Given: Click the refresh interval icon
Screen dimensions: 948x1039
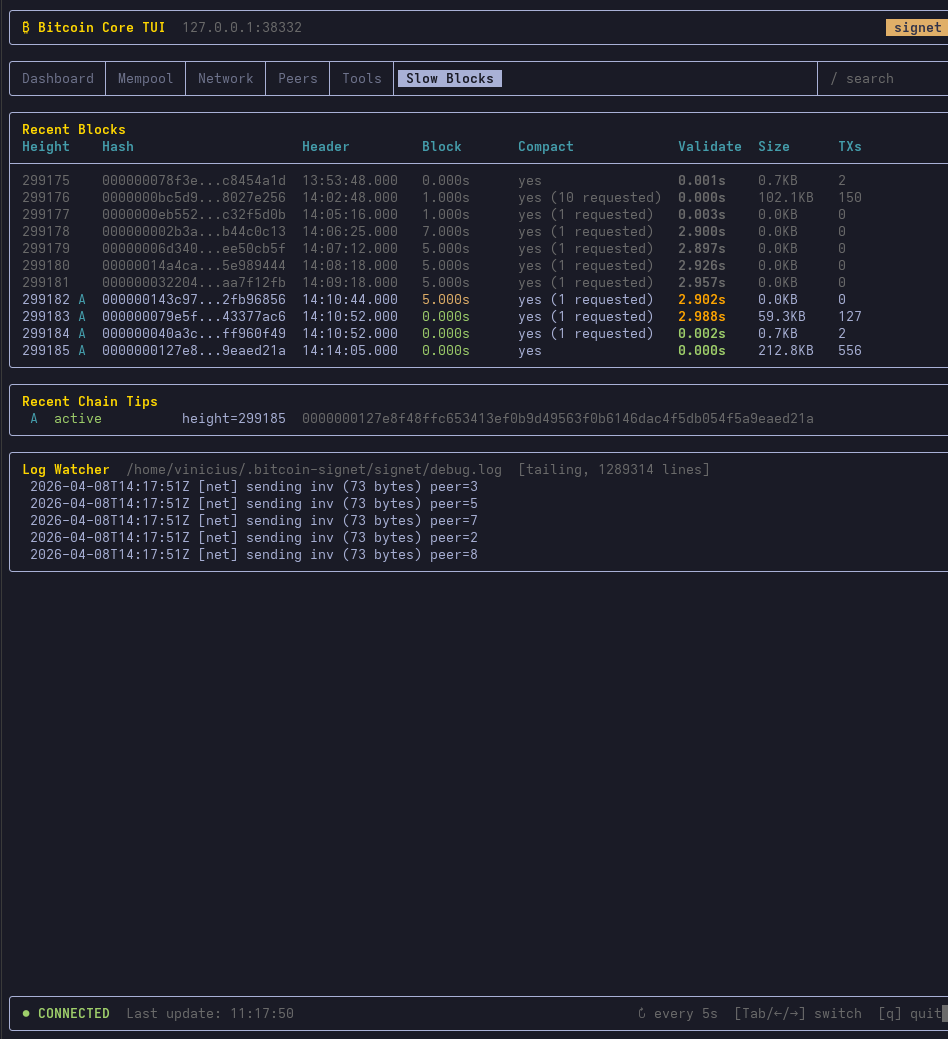Looking at the screenshot, I should pyautogui.click(x=642, y=1013).
